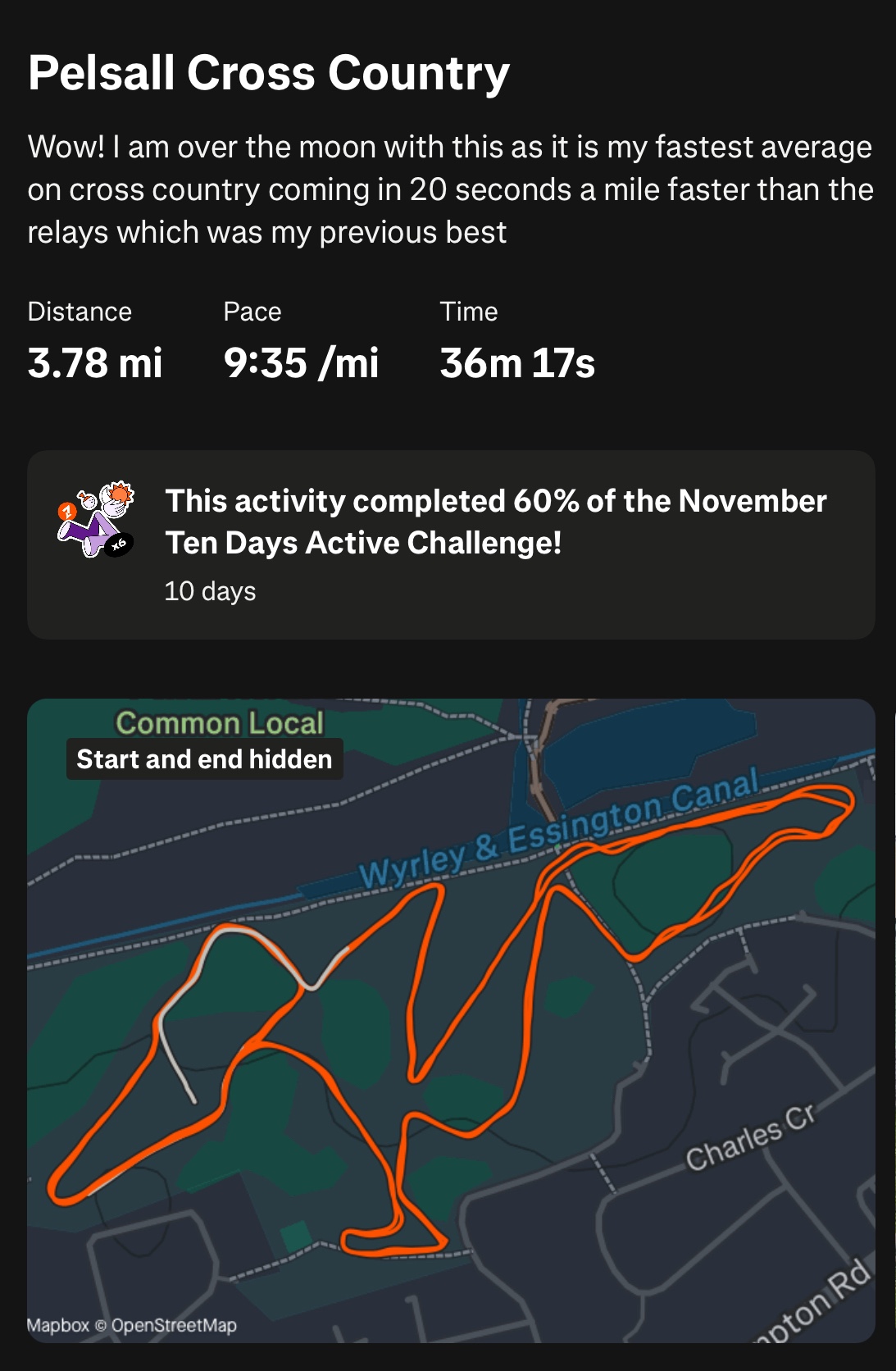Select the Distance stat 3.78 mi

95,362
